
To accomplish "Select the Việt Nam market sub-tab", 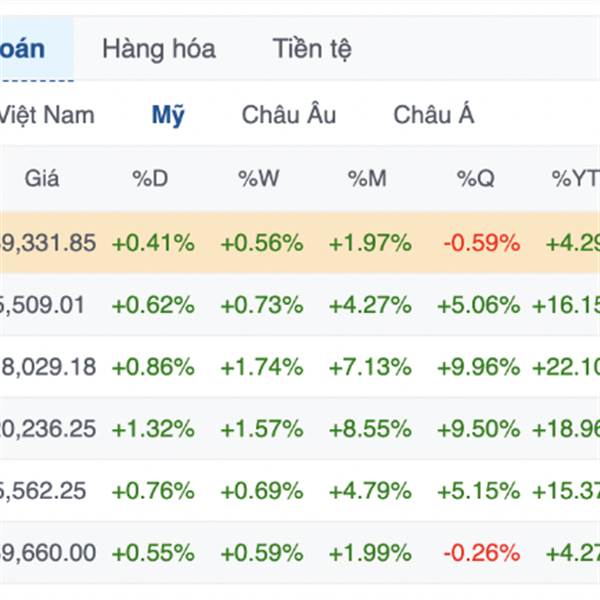I will tap(46, 114).
